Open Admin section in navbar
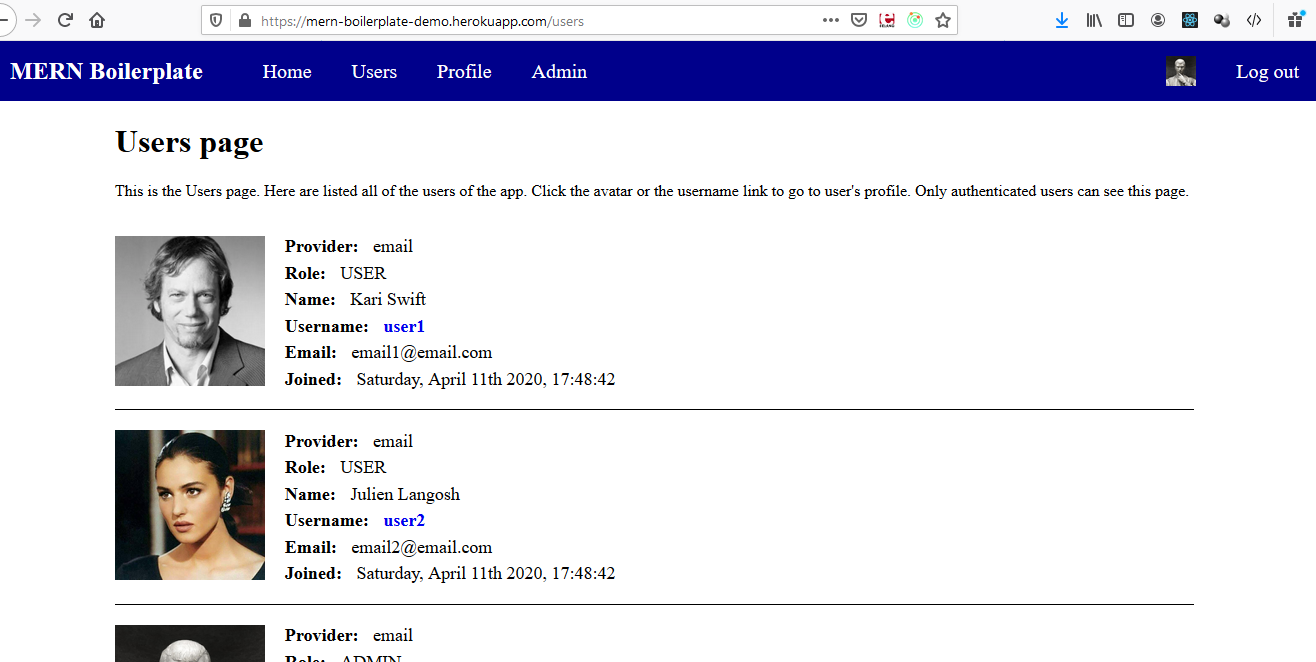1316x662 pixels. click(x=559, y=72)
